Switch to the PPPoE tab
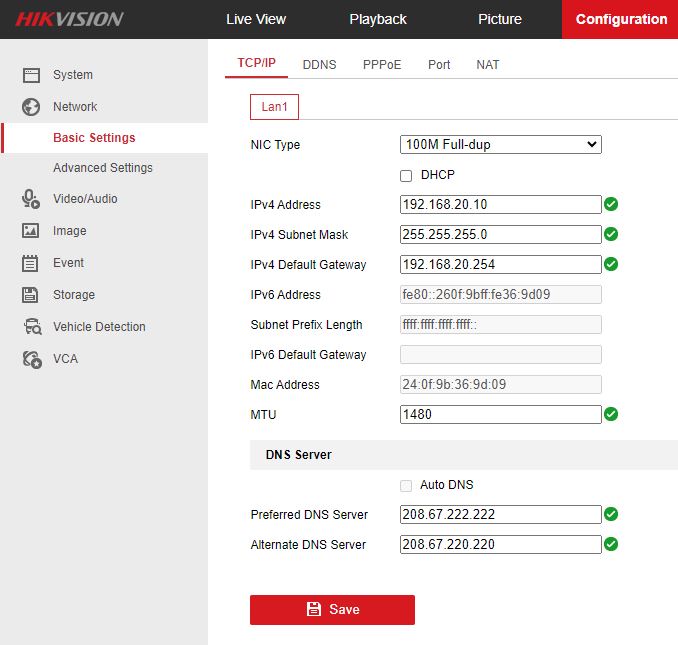The height and width of the screenshot is (645, 678). pyautogui.click(x=382, y=64)
